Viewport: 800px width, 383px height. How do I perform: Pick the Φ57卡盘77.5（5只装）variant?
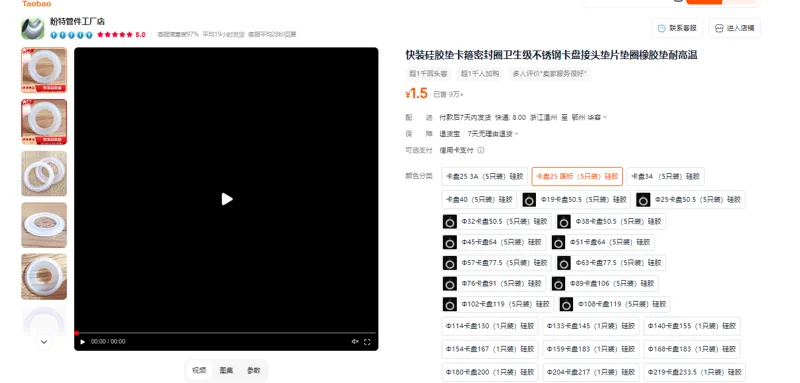[x=496, y=263]
